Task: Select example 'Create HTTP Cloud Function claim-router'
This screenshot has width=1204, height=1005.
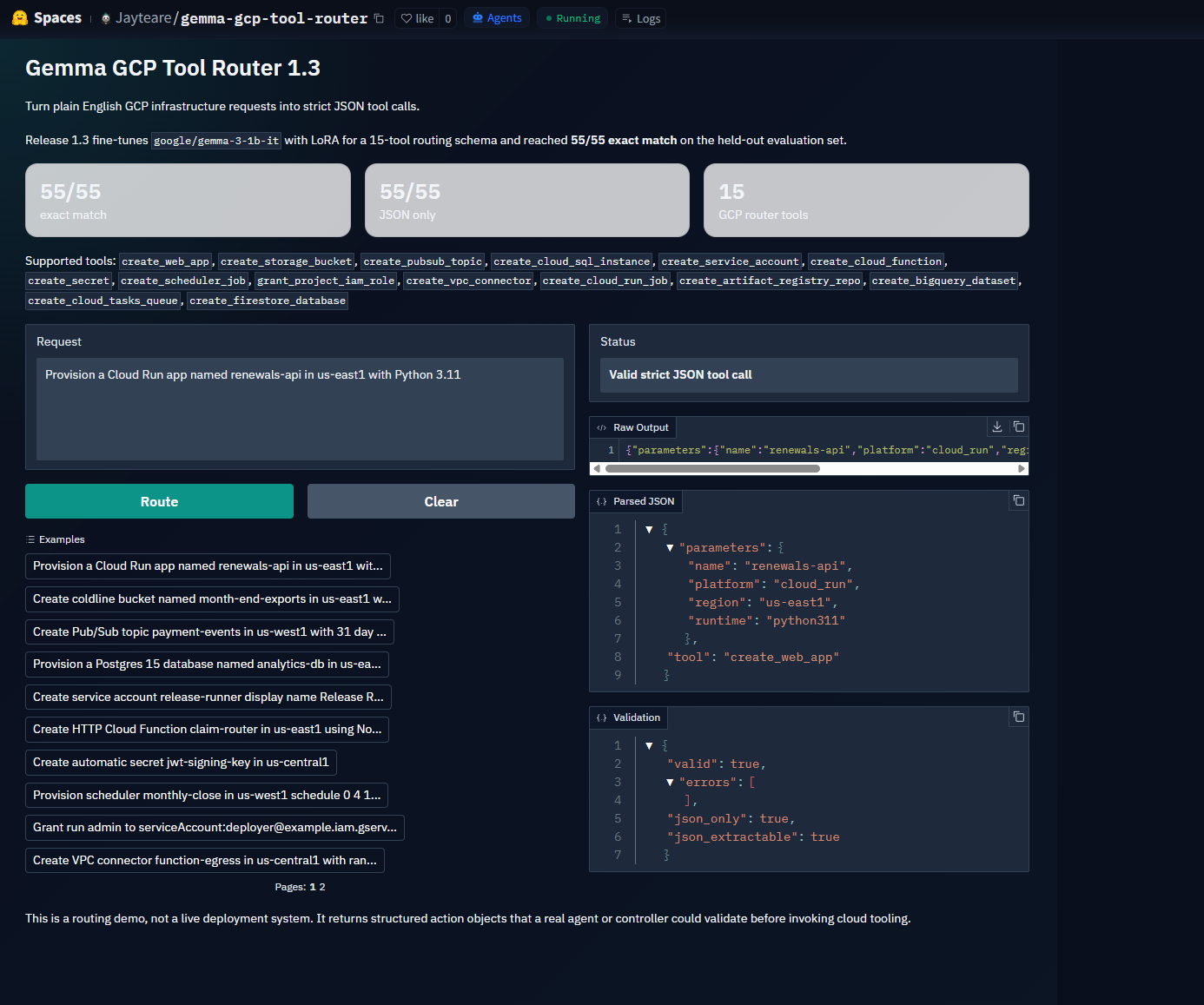Action: [207, 729]
